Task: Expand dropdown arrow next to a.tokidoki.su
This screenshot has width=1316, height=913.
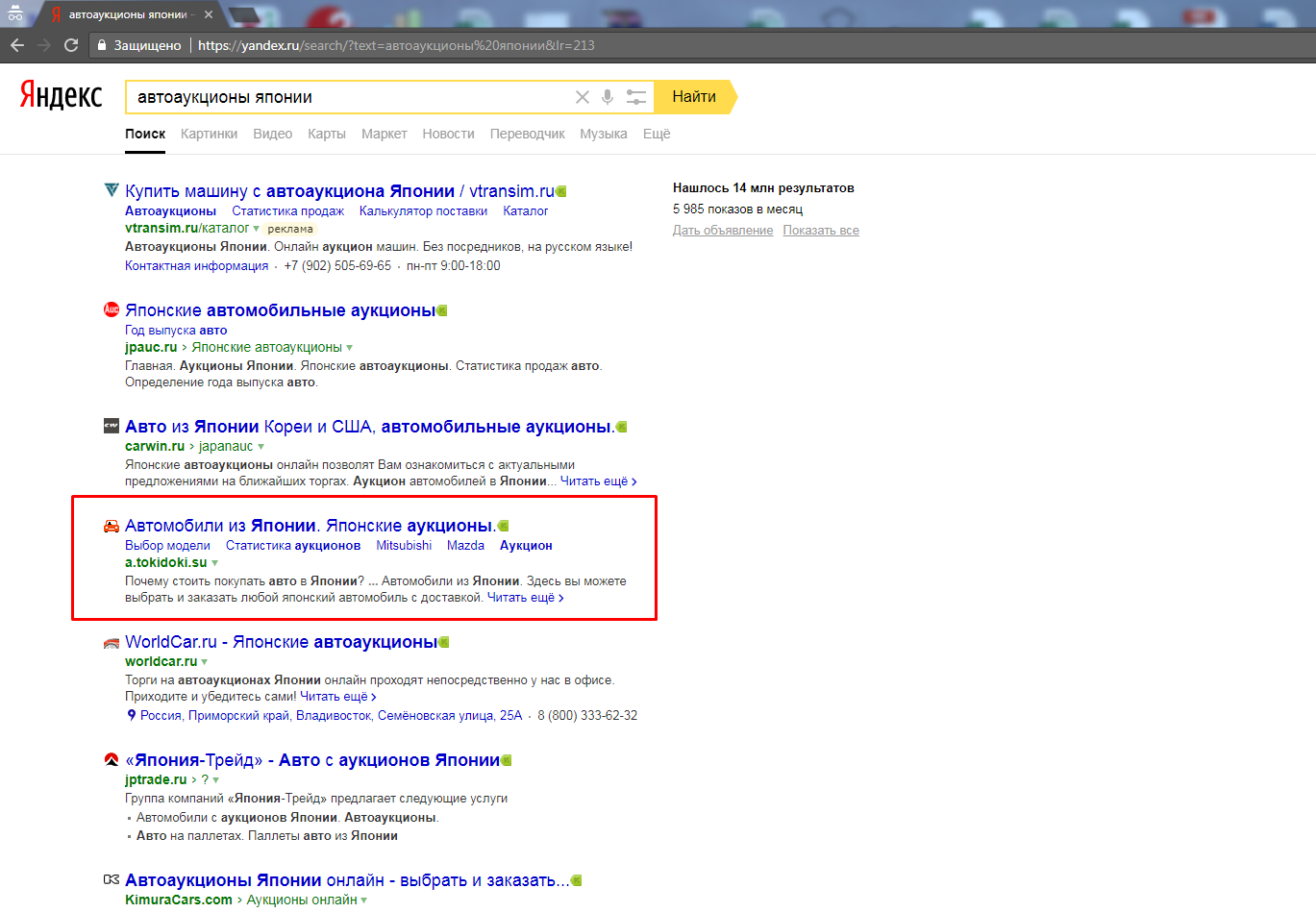Action: pyautogui.click(x=214, y=563)
